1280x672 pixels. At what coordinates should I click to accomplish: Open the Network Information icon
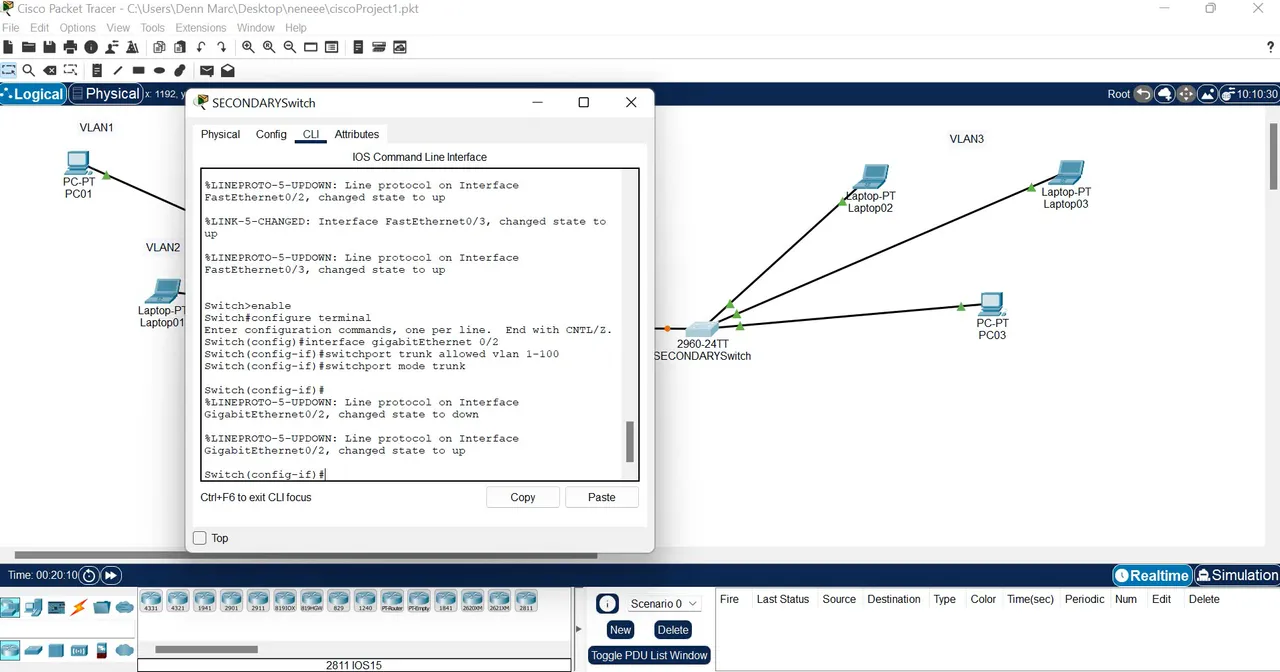tap(91, 47)
